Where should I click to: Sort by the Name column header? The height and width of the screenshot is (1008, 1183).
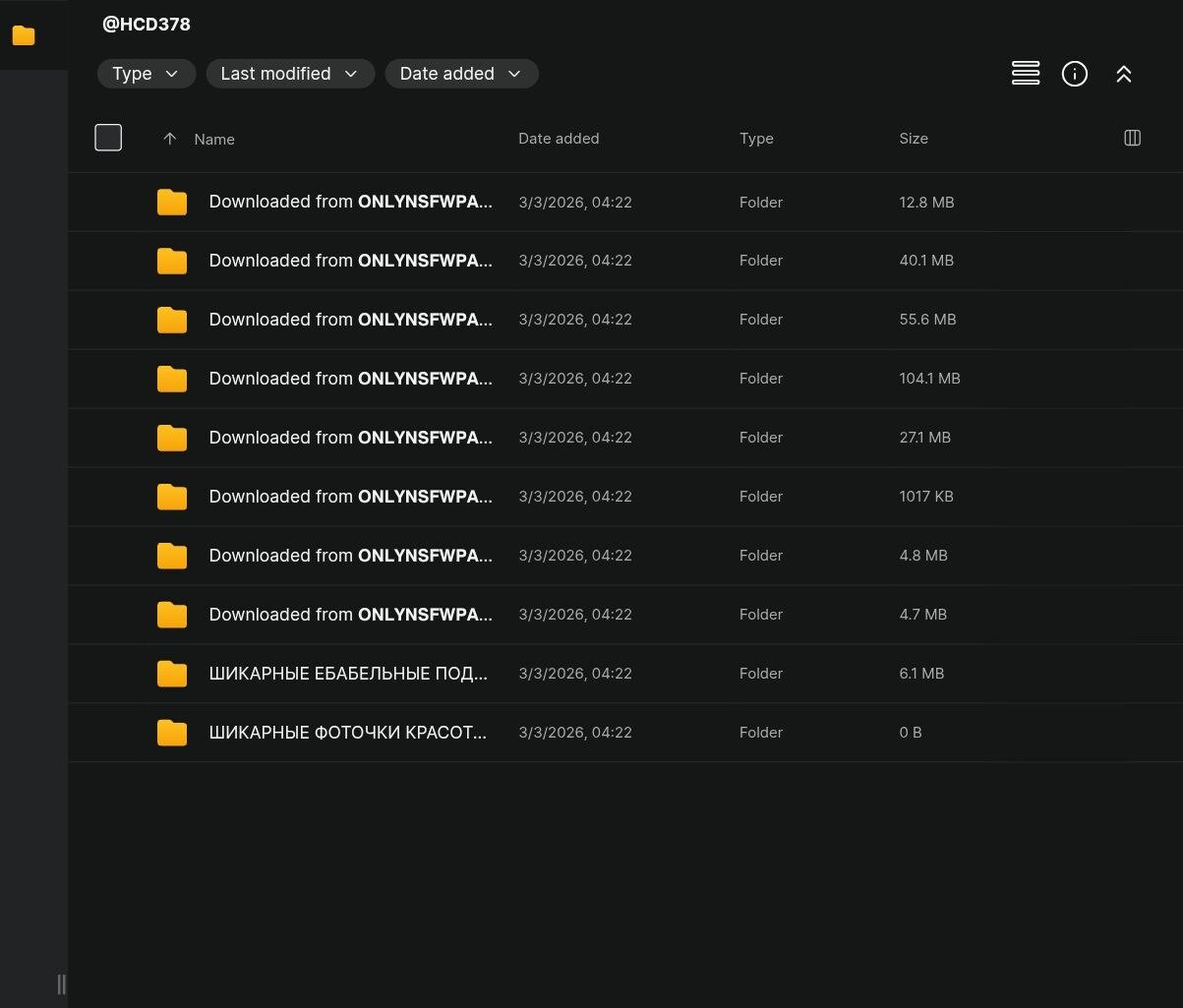click(x=214, y=140)
